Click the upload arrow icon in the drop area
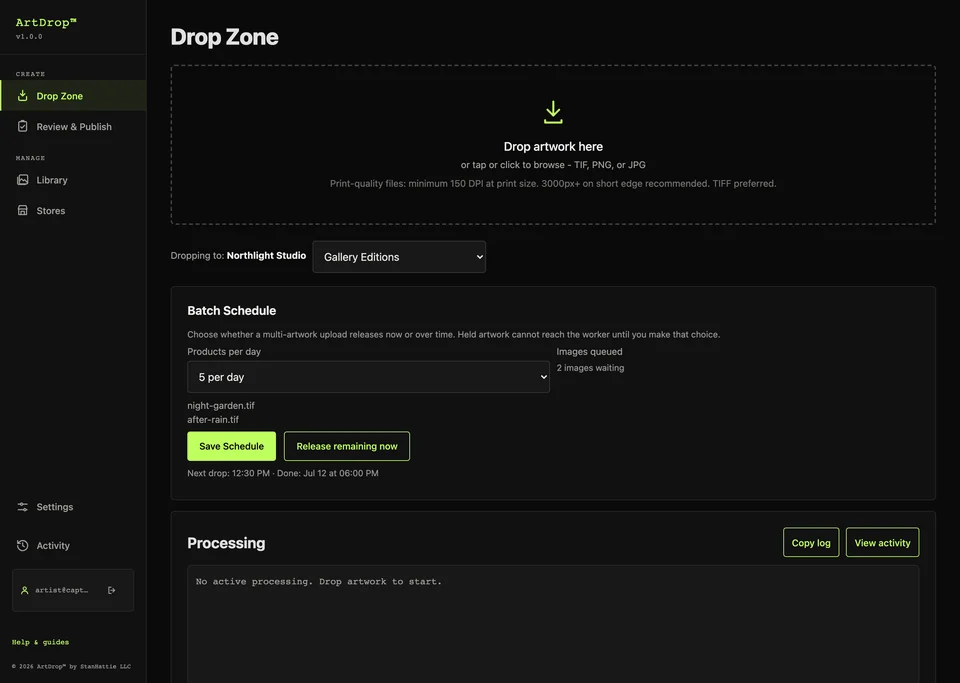 click(x=553, y=113)
